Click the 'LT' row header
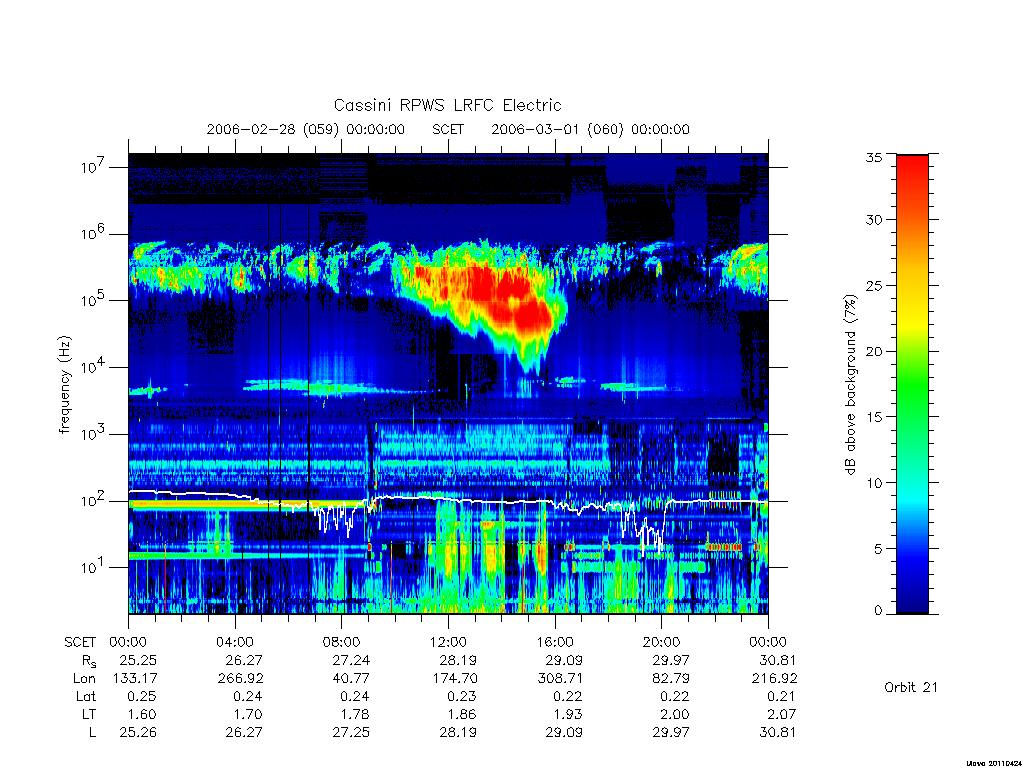The image size is (1024, 768). (88, 714)
